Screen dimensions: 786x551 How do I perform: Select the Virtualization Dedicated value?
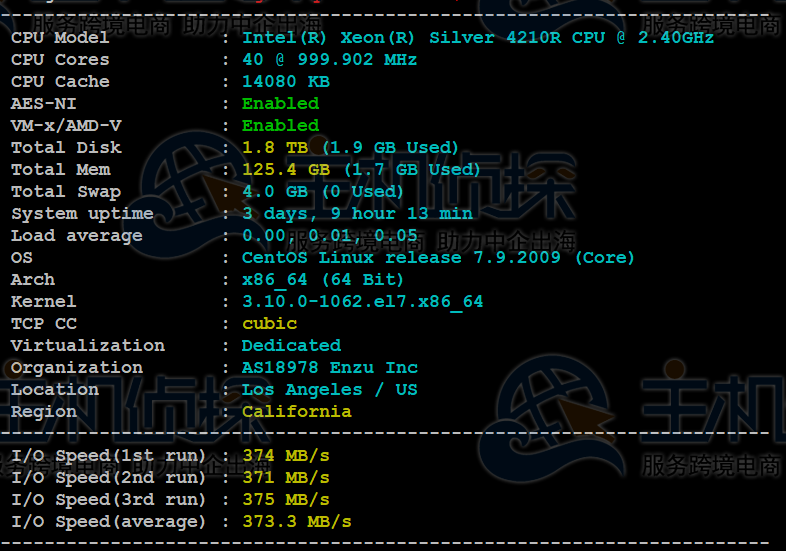[x=291, y=346]
